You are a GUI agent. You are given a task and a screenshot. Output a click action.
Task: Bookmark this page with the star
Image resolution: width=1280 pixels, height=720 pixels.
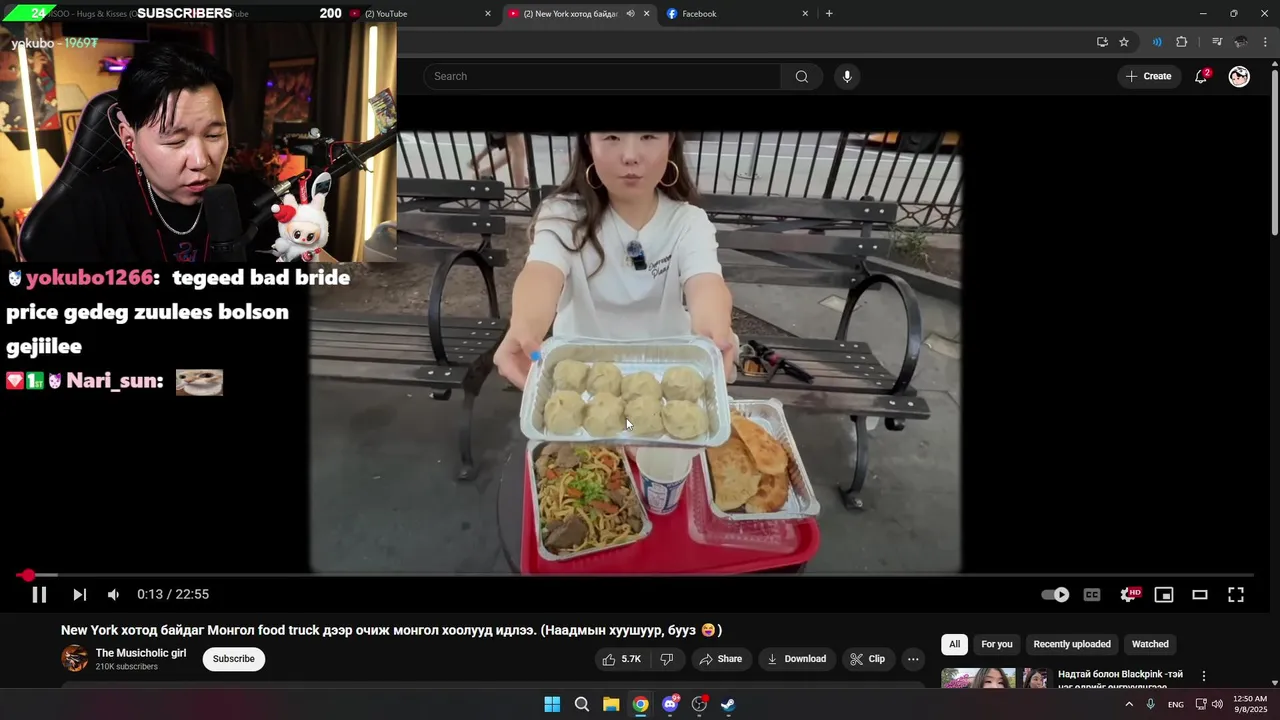click(x=1124, y=42)
